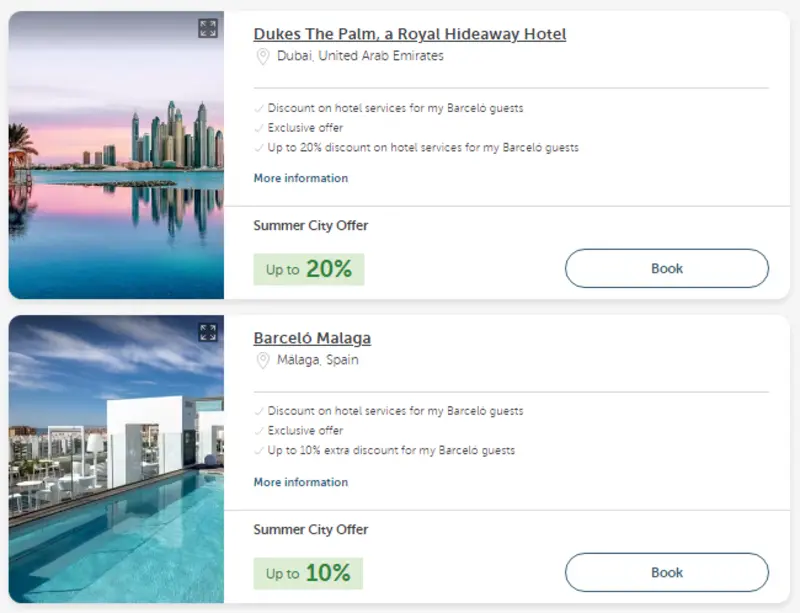Open the Malaga rooftop pool photo

(x=115, y=470)
